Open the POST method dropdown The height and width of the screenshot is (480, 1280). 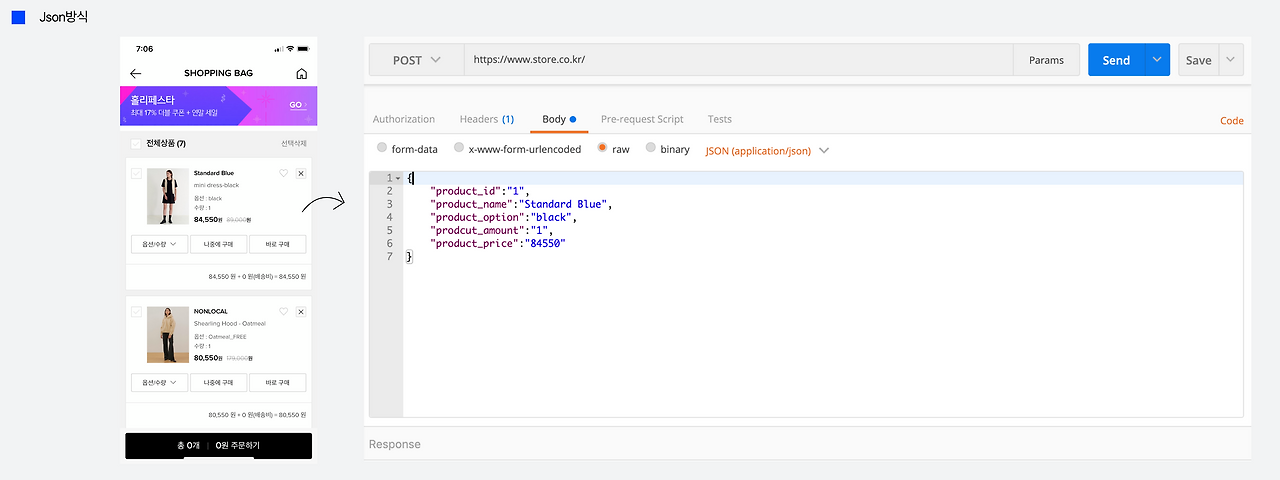pos(417,60)
